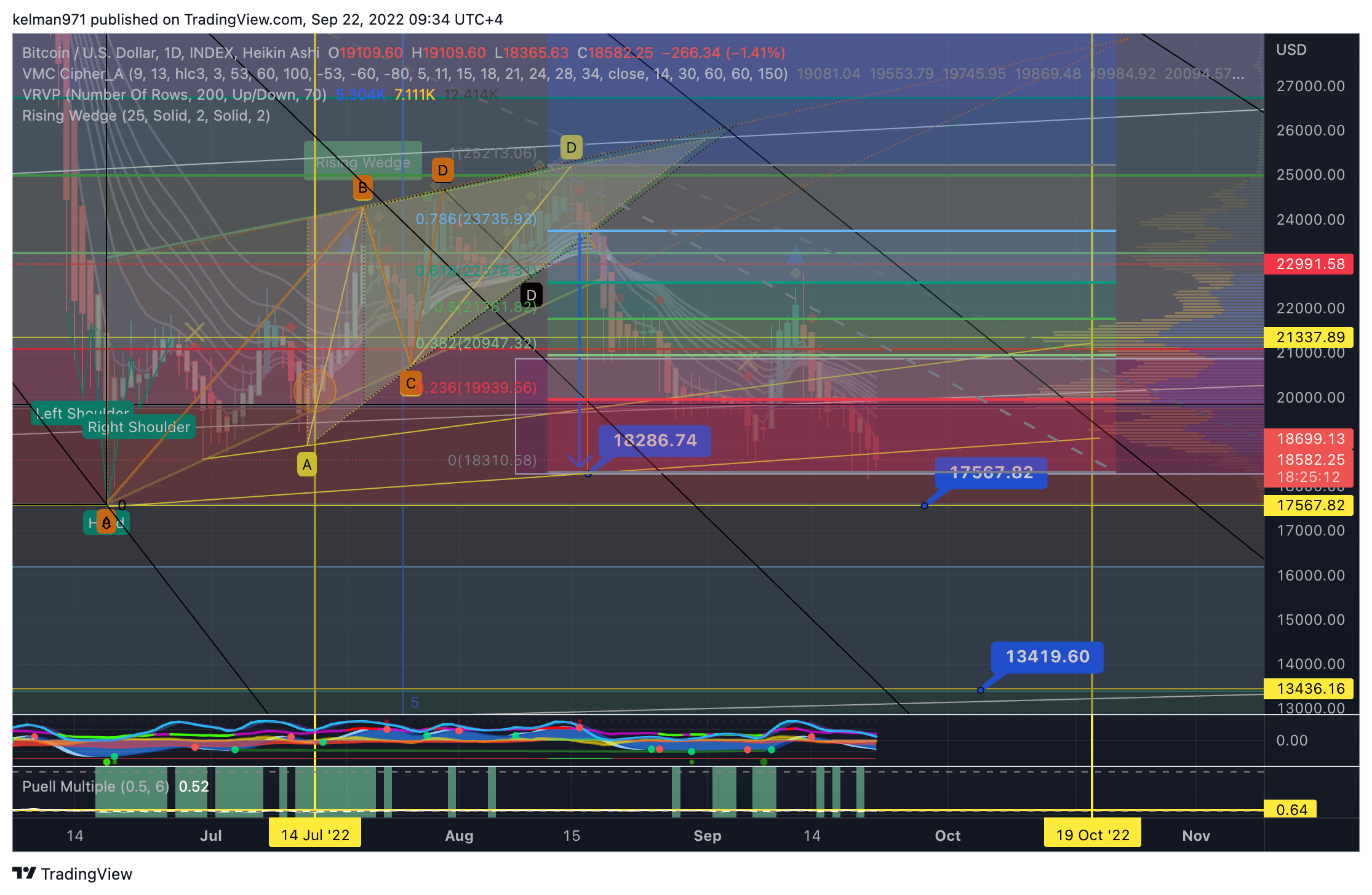Click the VMC Cipher_A indicator legend
The image size is (1372, 895).
coord(405,74)
